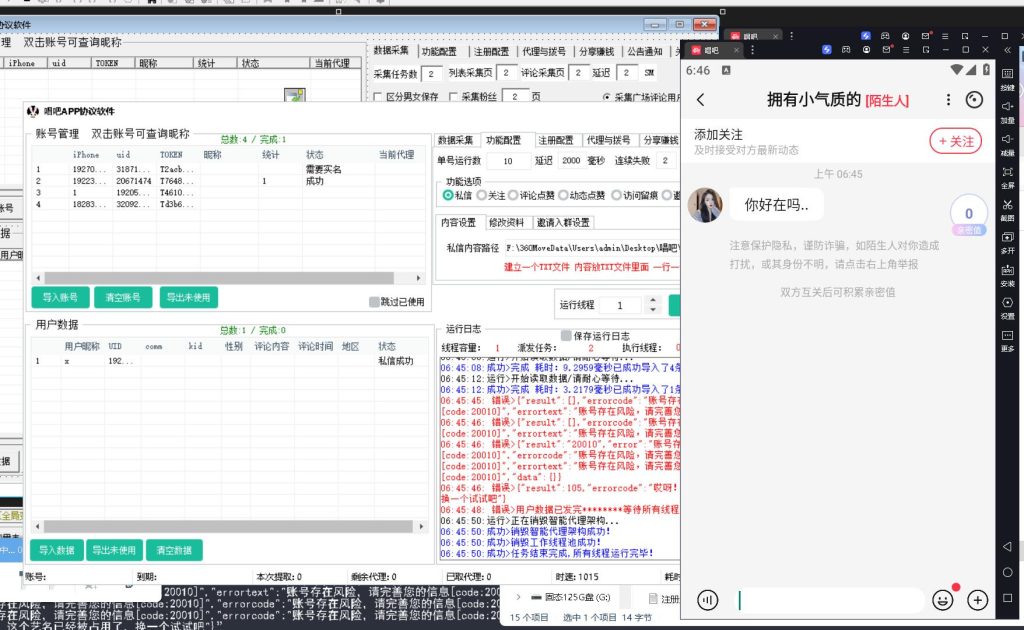The height and width of the screenshot is (630, 1024).
Task: Tap the plus icon beside message box
Action: tap(977, 600)
